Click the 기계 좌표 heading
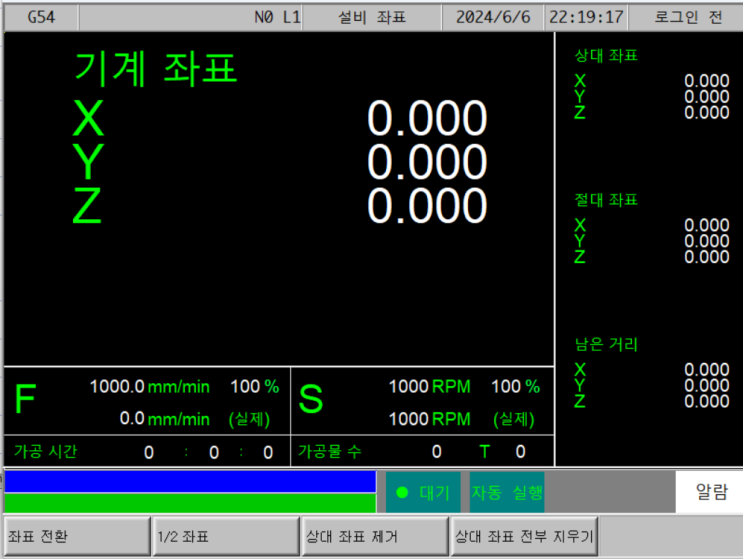Screen dimensions: 743x559 (x=155, y=69)
